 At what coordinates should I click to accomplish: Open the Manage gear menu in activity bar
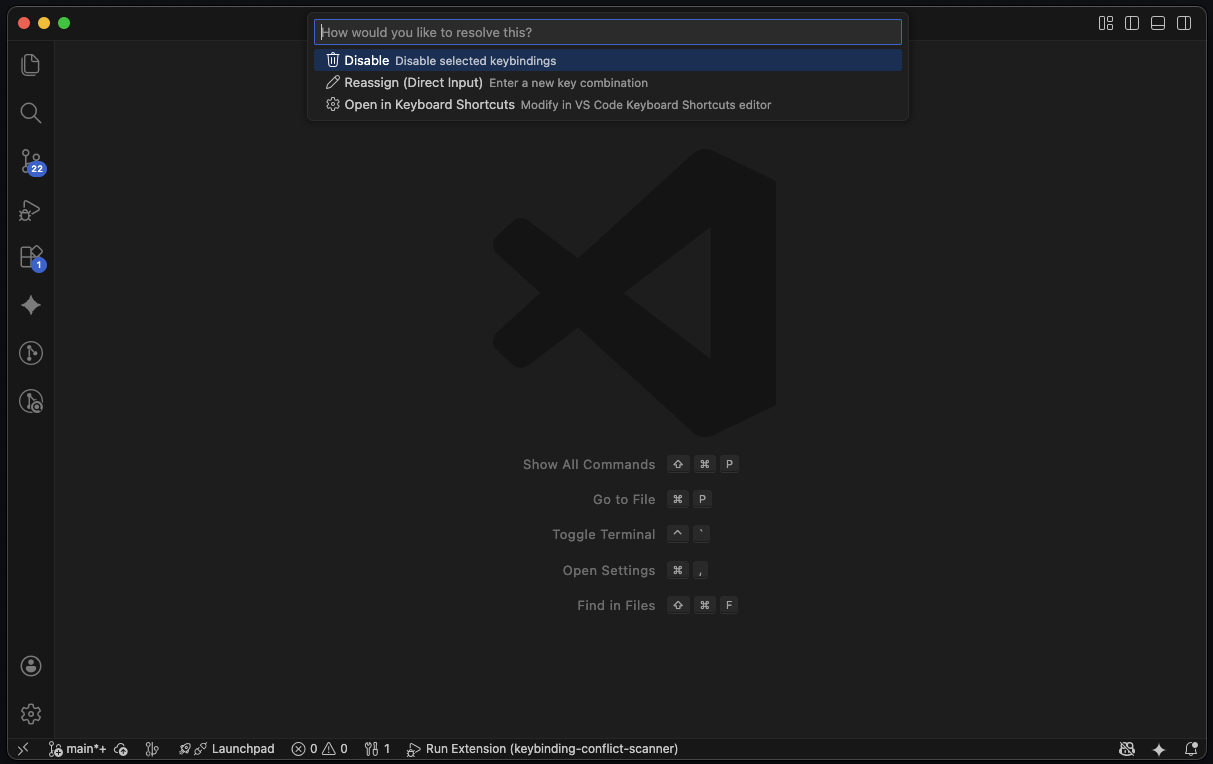31,714
